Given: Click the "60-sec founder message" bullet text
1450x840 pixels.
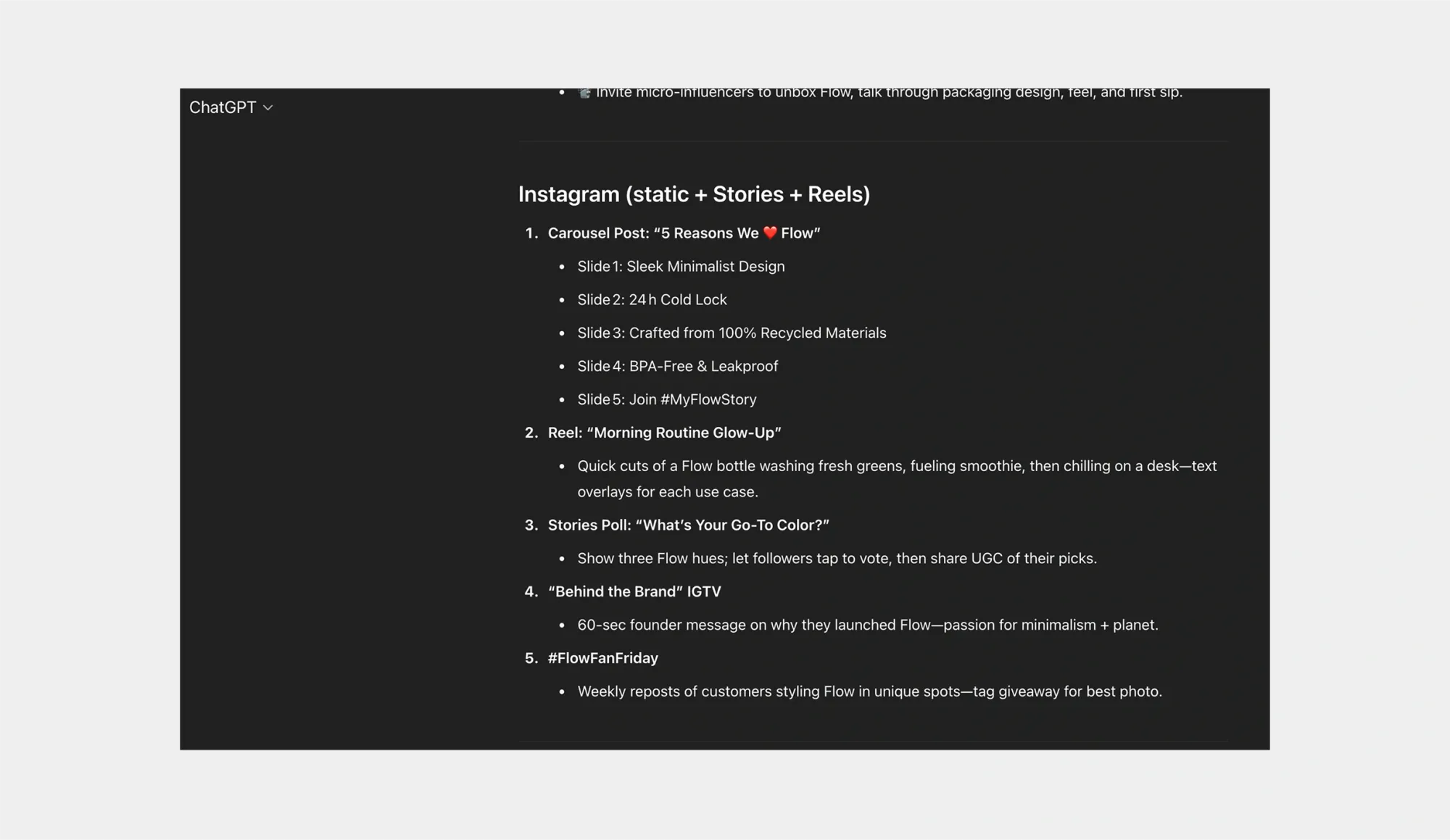Looking at the screenshot, I should click(867, 625).
